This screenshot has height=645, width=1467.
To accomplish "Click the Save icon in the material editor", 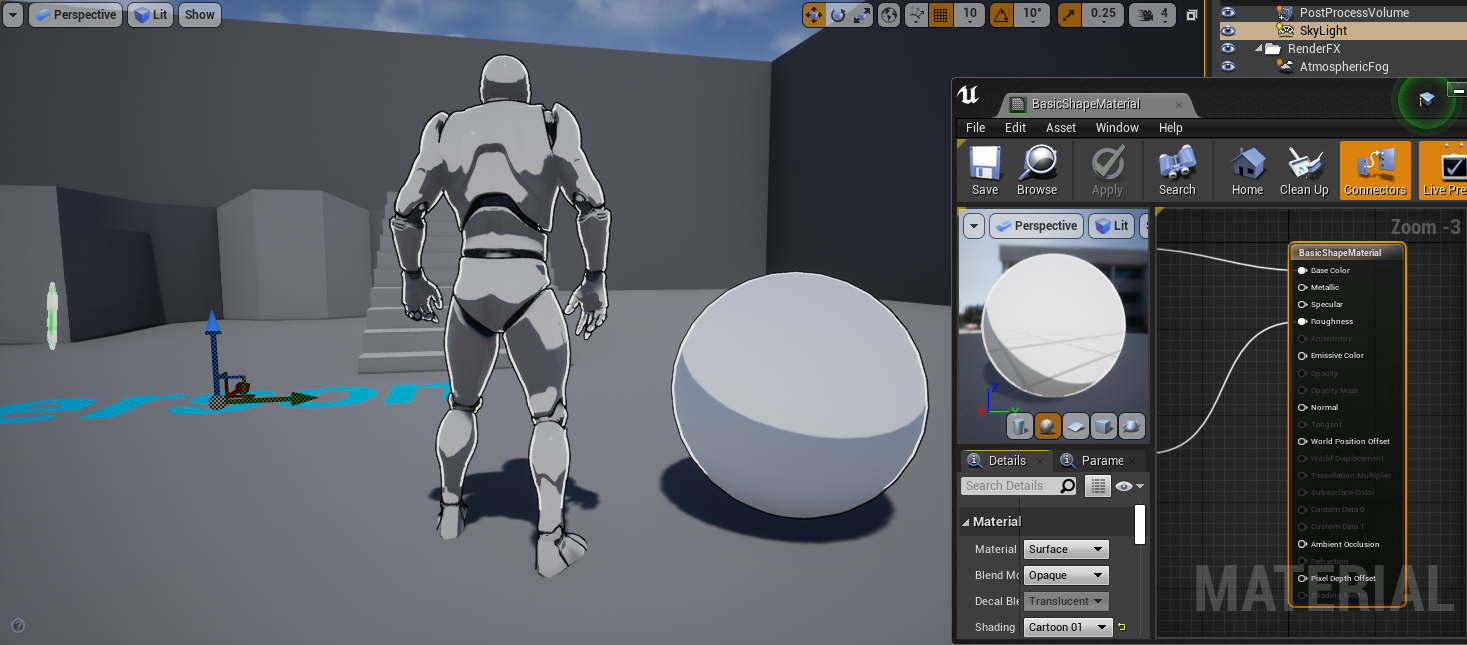I will click(x=983, y=170).
